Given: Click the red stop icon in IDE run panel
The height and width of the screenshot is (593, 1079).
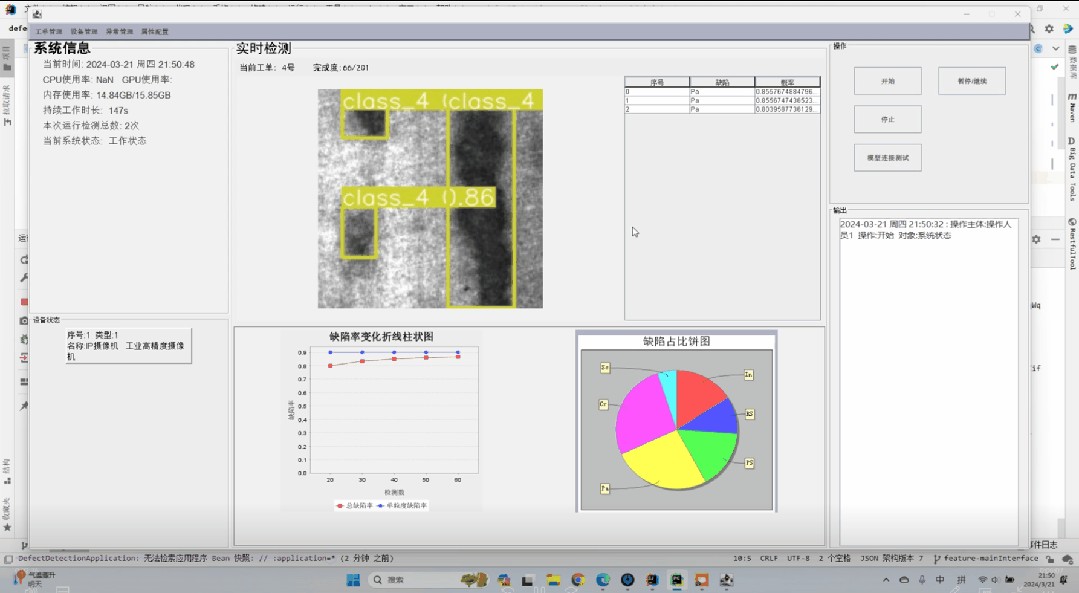Looking at the screenshot, I should pyautogui.click(x=24, y=302).
